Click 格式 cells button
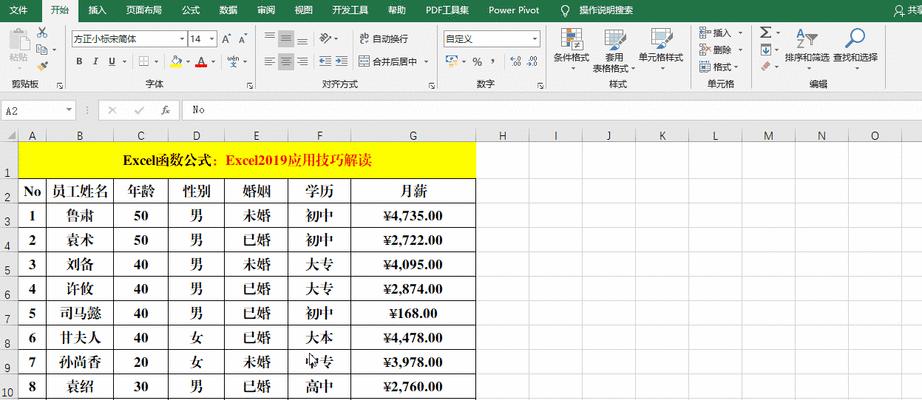Screen dimensions: 922x400 (721, 67)
